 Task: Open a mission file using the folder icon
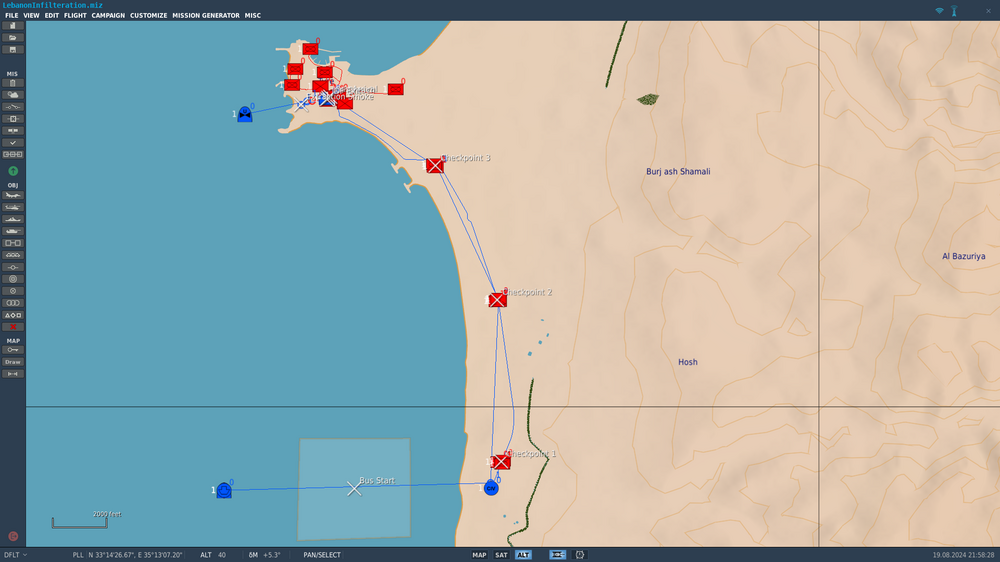13,38
